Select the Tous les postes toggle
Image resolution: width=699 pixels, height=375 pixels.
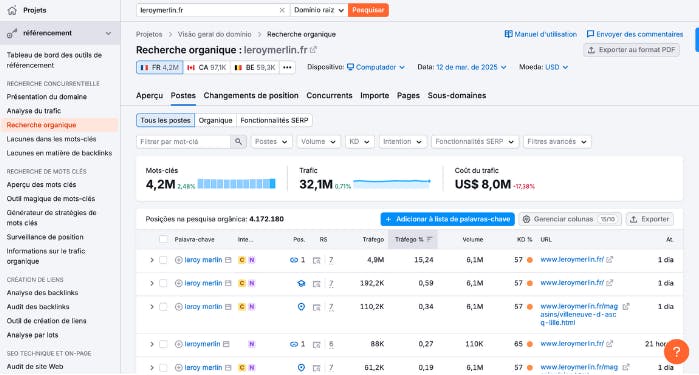165,120
